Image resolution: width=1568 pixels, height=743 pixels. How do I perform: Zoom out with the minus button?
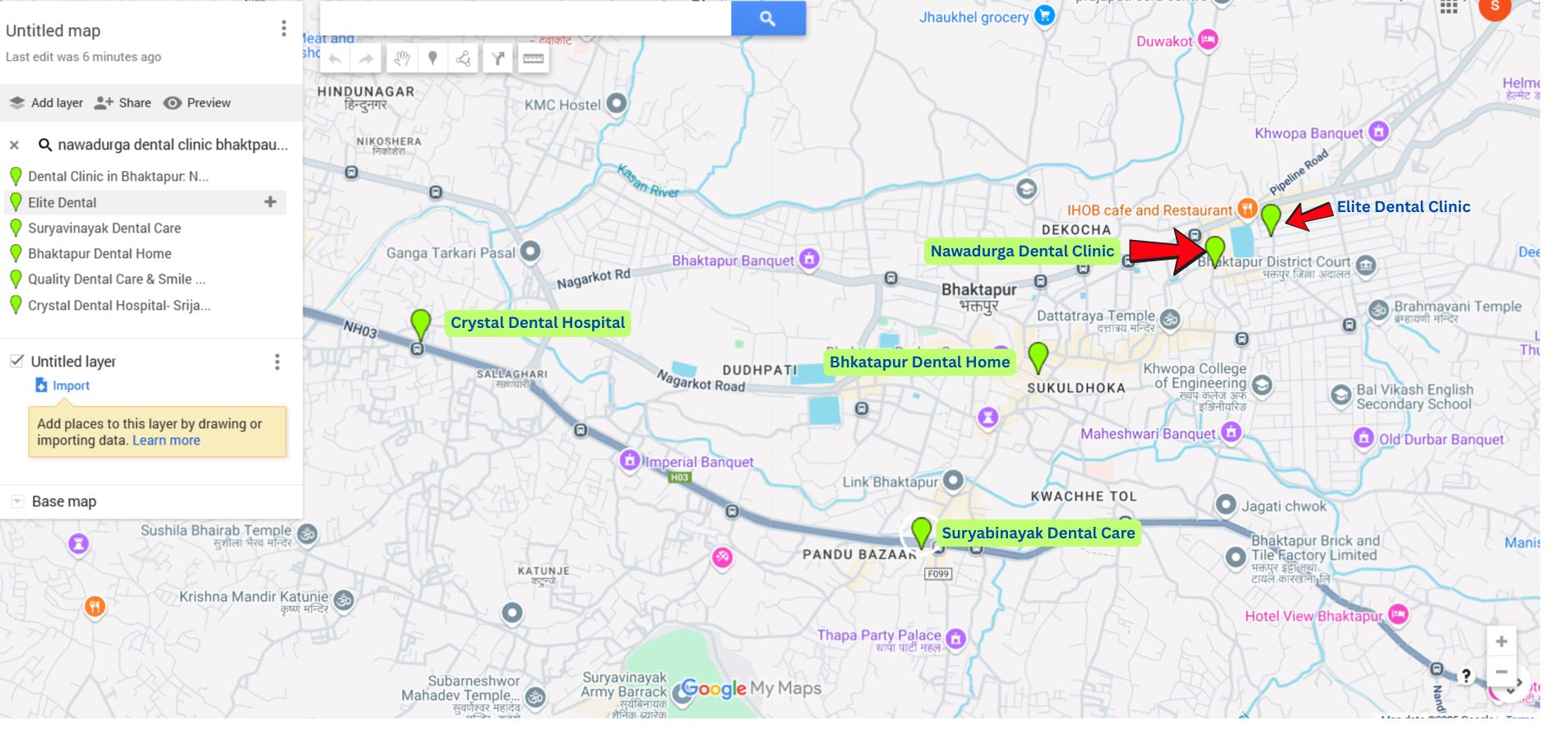(1501, 671)
